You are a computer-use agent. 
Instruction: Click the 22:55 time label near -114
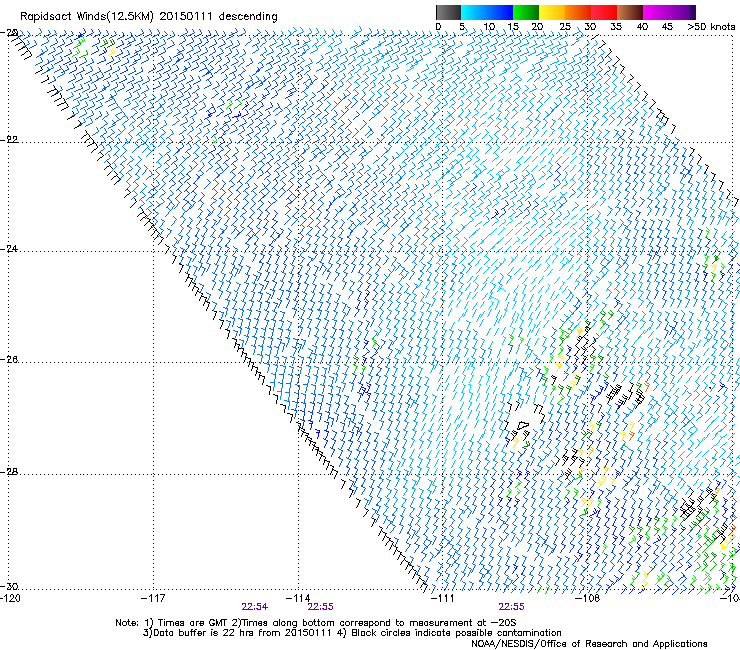pyautogui.click(x=320, y=607)
